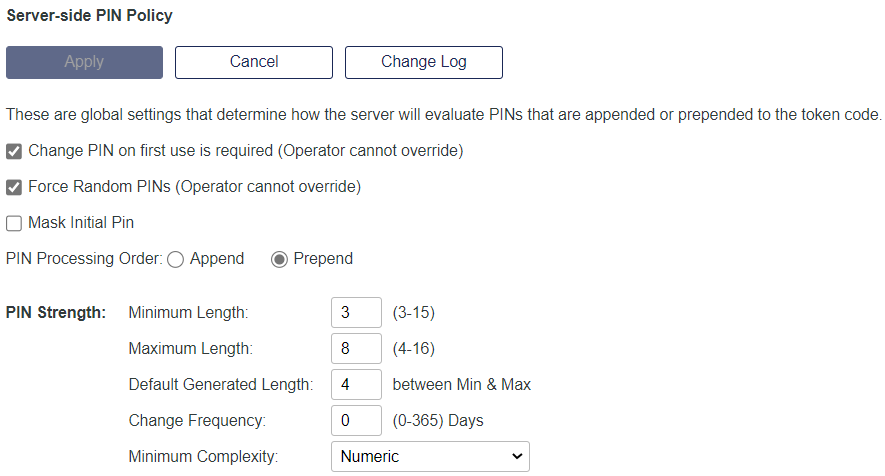This screenshot has height=476, width=885.
Task: Disable the Force Random PINs checkbox
Action: (x=14, y=187)
